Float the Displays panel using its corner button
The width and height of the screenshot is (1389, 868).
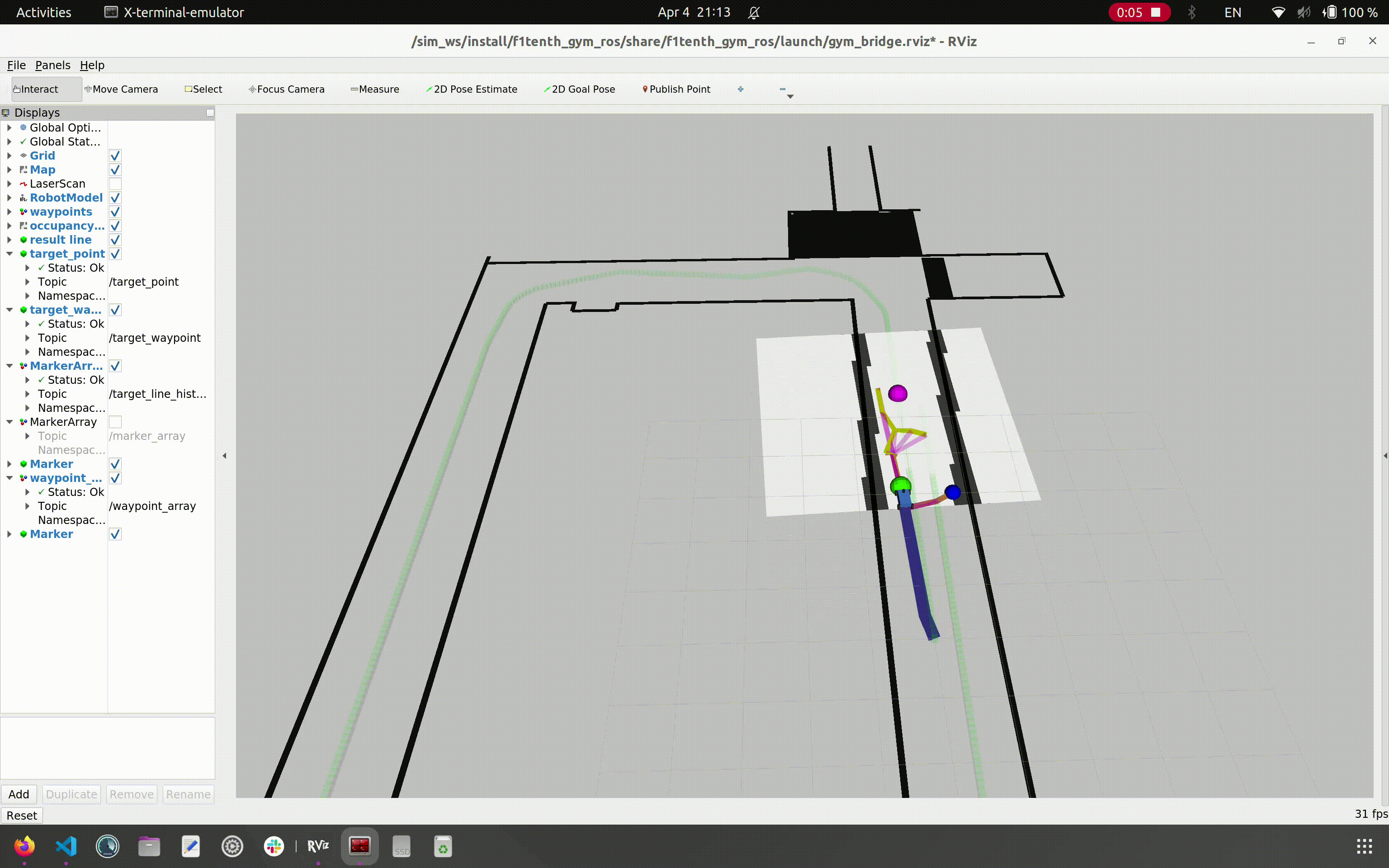click(210, 113)
